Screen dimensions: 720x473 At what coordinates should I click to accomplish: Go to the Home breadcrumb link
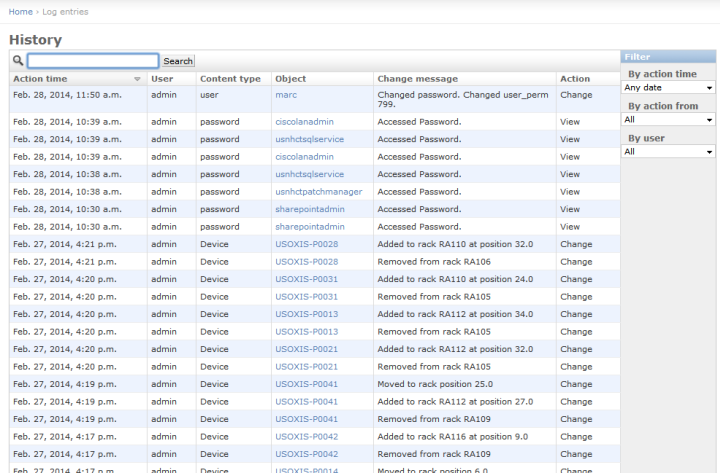pos(21,12)
